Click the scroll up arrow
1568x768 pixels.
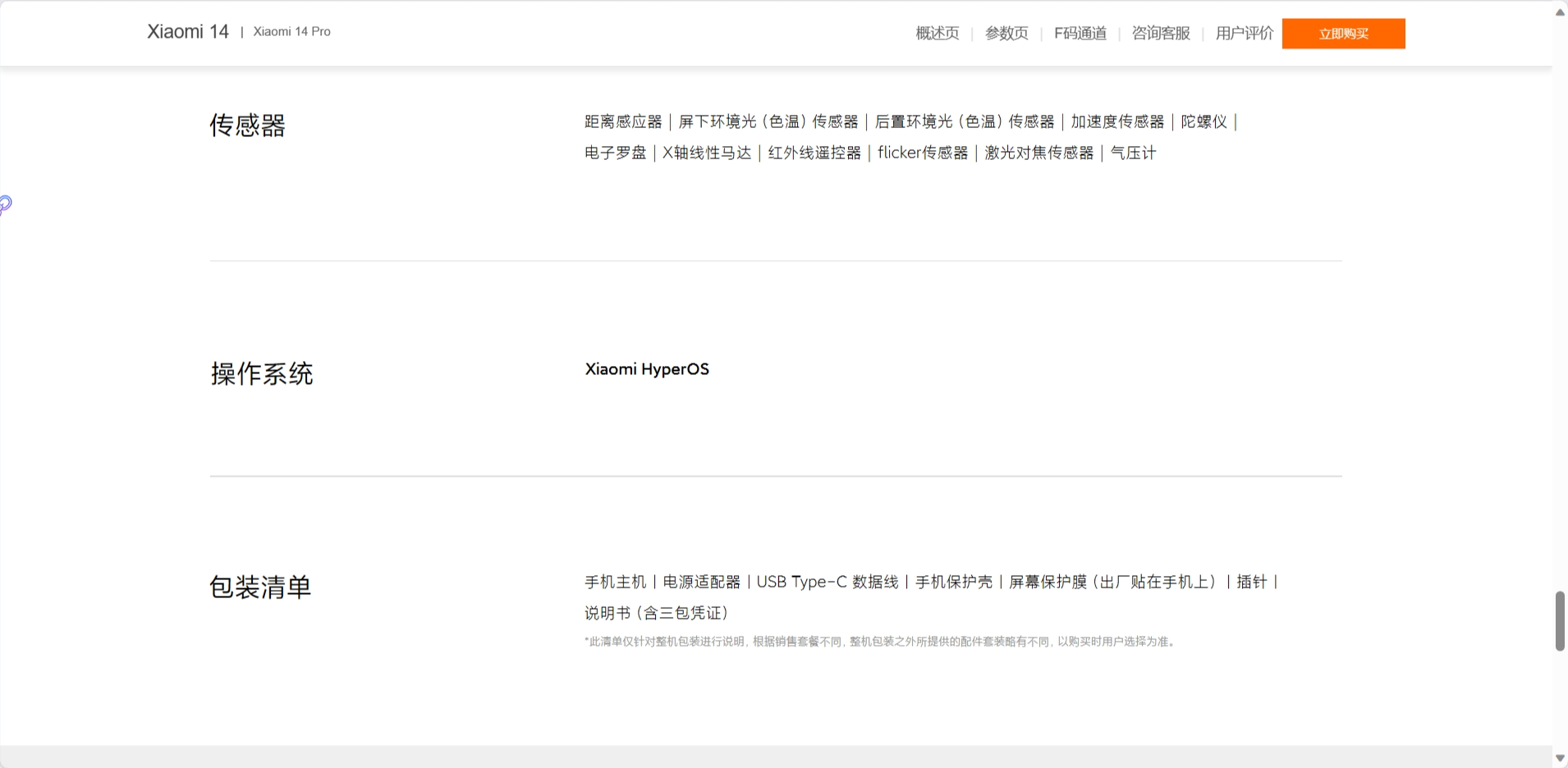click(1560, 11)
